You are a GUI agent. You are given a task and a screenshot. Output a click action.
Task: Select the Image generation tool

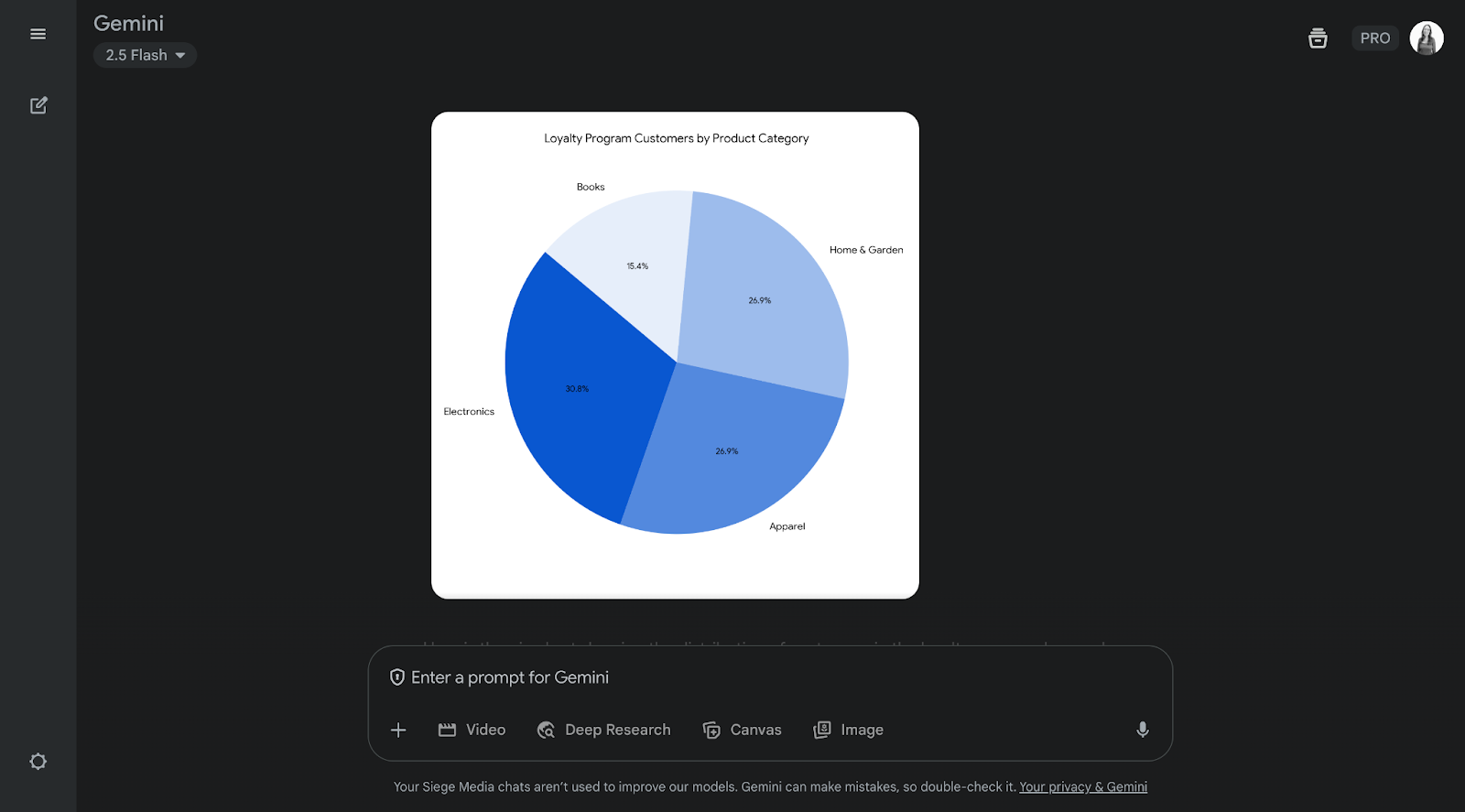pyautogui.click(x=848, y=730)
